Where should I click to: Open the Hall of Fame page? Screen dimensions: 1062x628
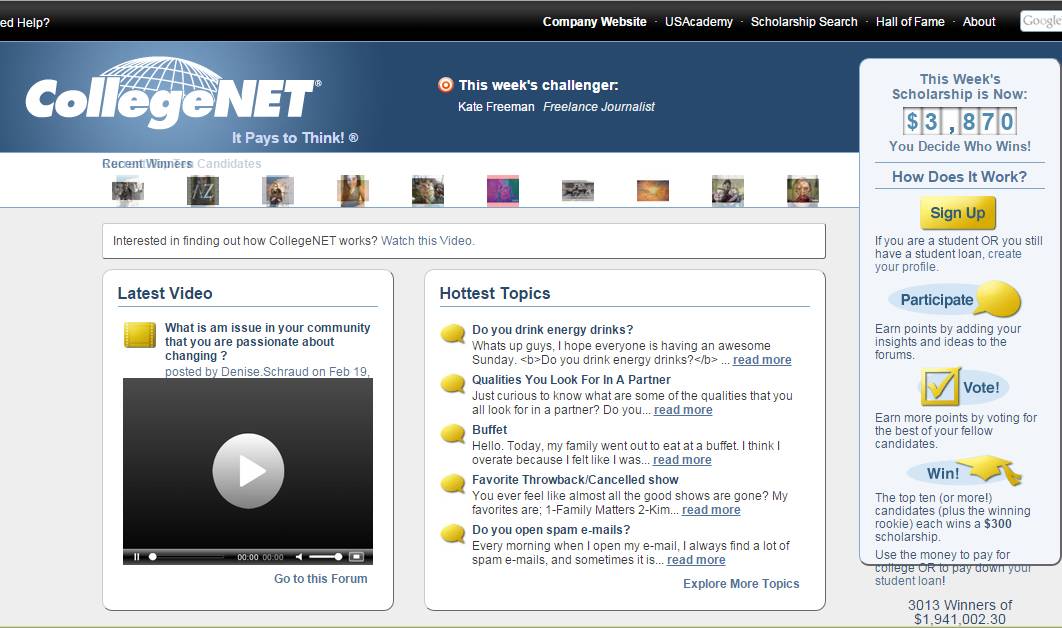pos(910,22)
